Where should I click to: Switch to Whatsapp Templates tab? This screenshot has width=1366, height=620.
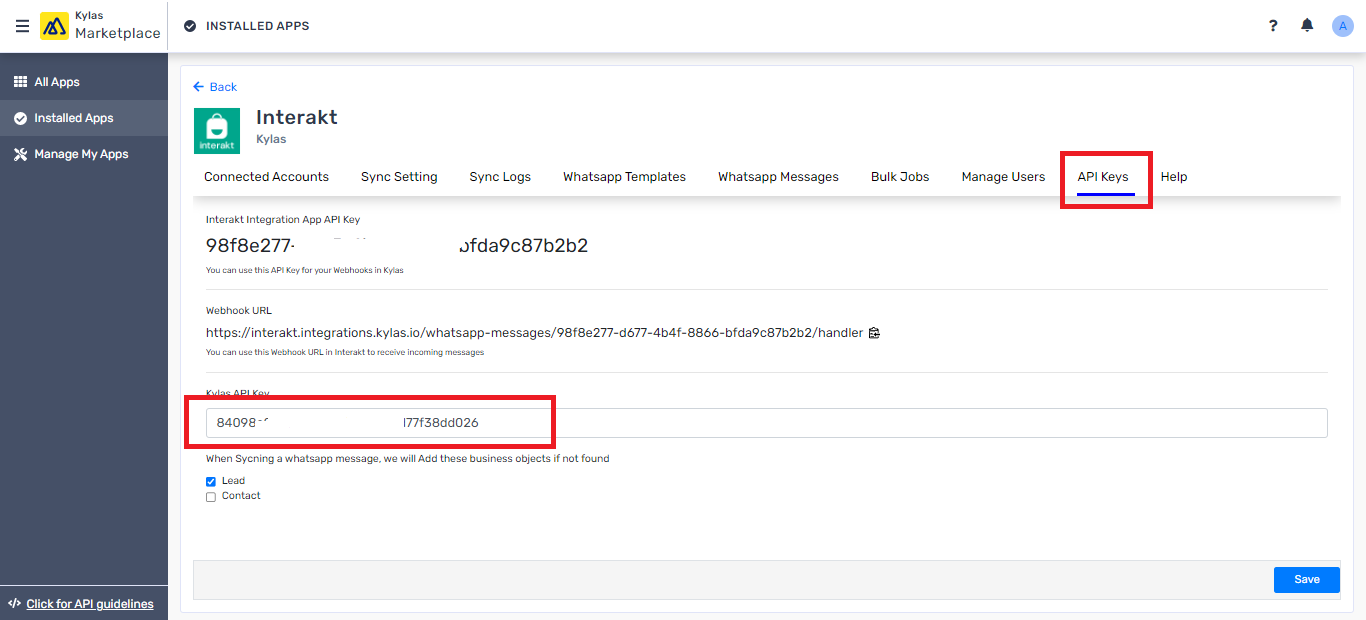click(x=624, y=176)
